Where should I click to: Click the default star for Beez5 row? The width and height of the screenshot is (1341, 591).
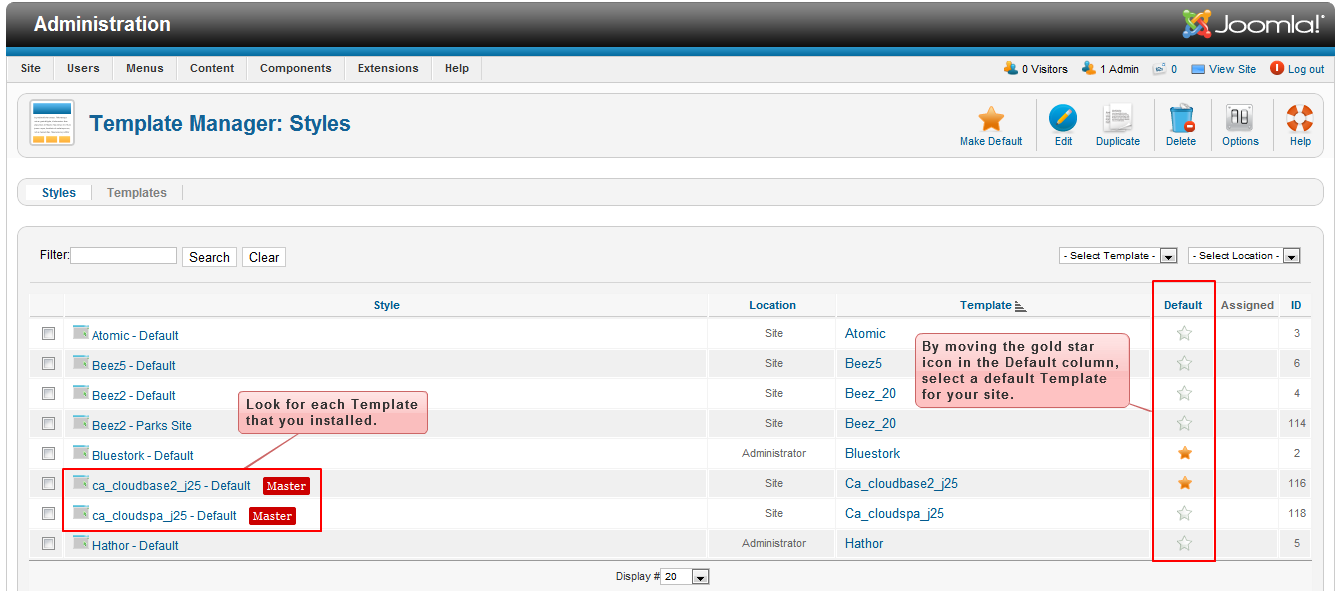(1184, 363)
